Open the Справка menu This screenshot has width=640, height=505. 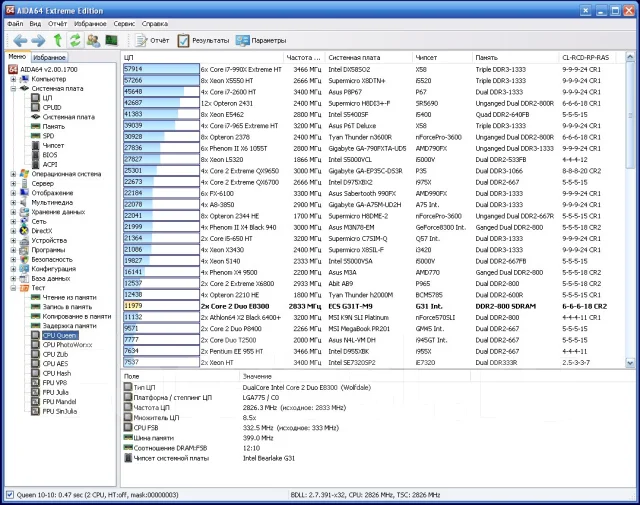point(155,24)
